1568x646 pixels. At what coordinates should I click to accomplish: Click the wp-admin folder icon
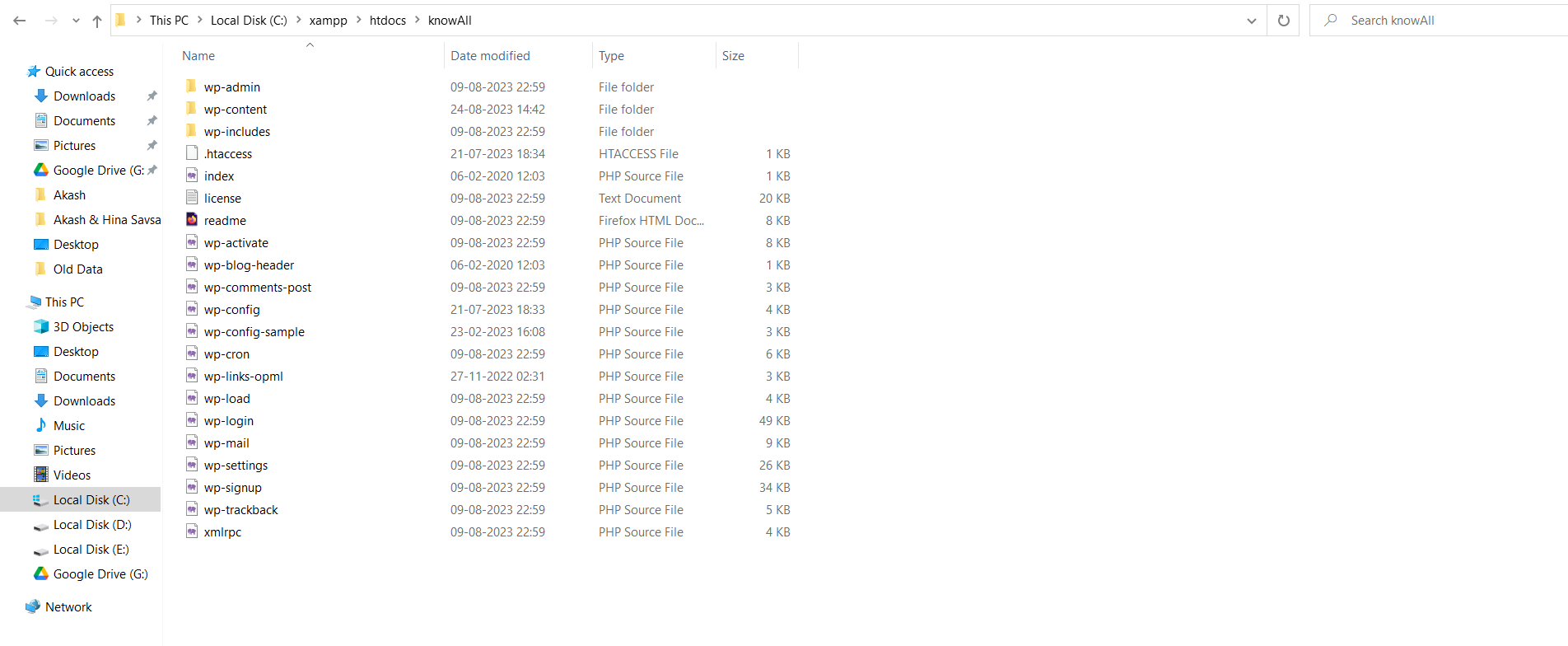192,87
